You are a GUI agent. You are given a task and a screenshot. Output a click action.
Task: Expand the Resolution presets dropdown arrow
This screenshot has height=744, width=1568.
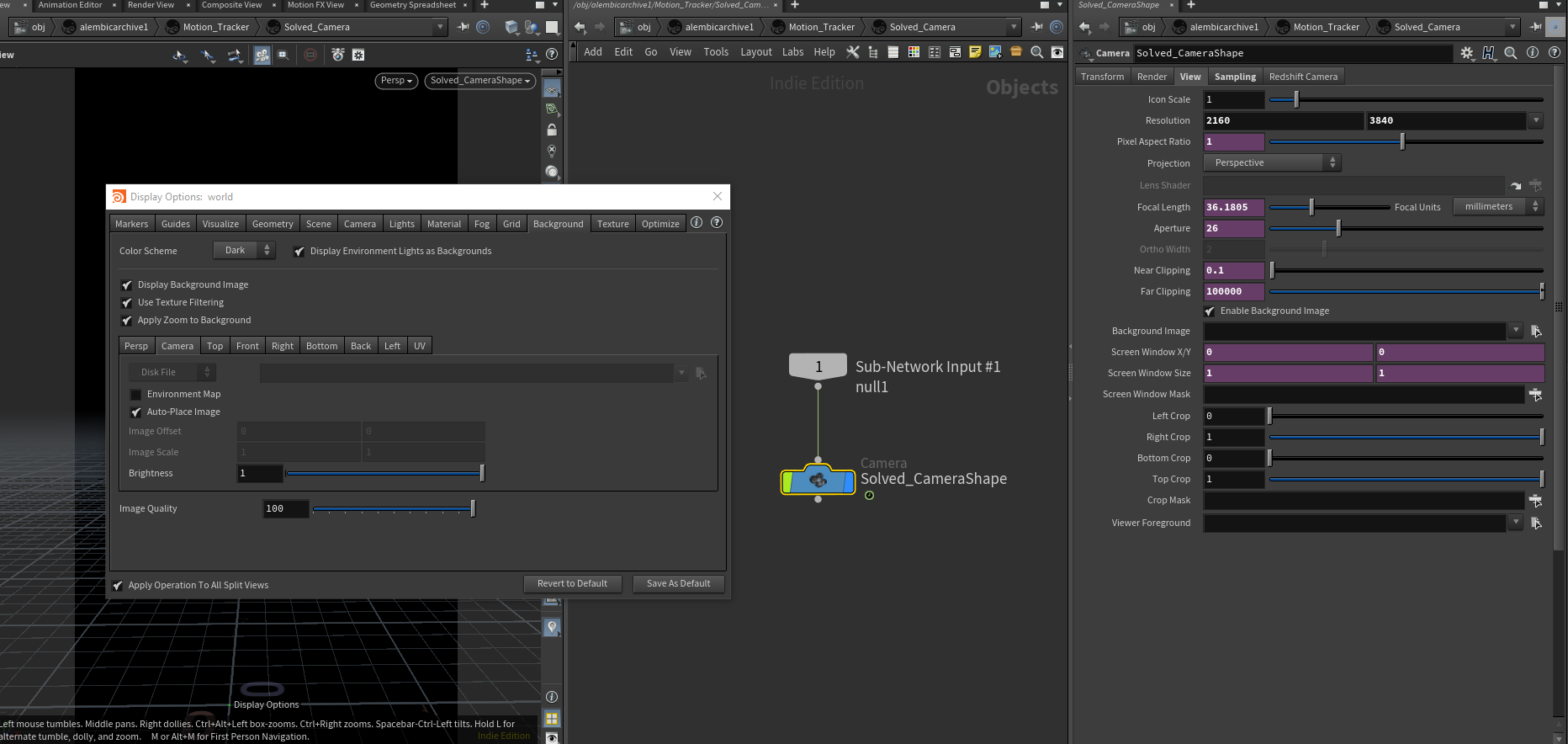coord(1536,120)
